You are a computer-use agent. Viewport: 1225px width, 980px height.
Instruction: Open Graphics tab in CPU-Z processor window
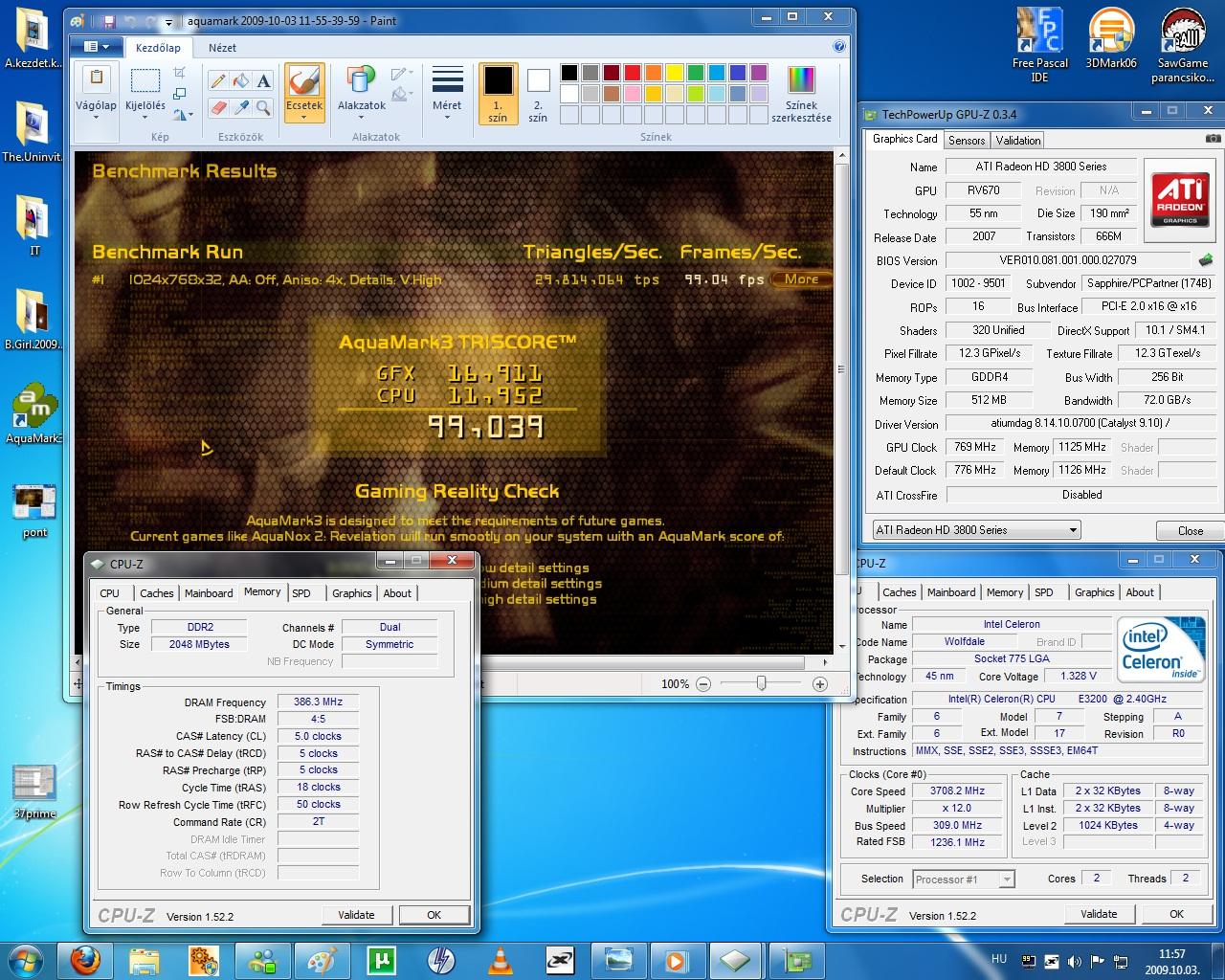click(1095, 592)
